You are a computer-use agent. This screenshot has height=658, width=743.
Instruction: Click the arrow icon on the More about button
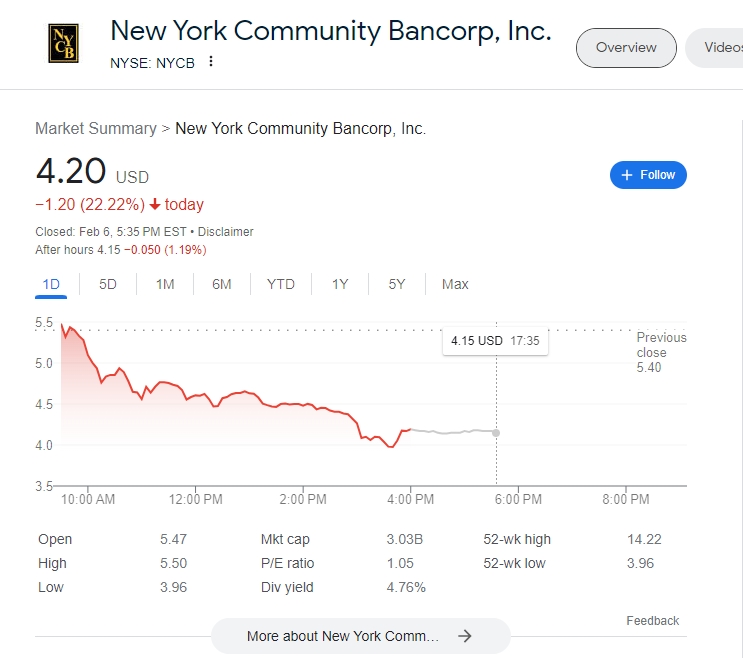pyautogui.click(x=464, y=636)
